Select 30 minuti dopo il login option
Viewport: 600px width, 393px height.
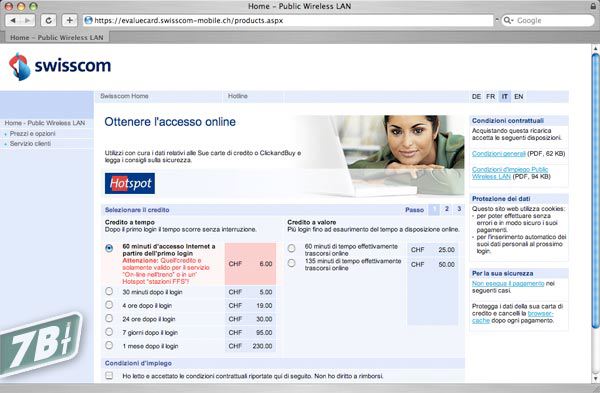(x=109, y=292)
